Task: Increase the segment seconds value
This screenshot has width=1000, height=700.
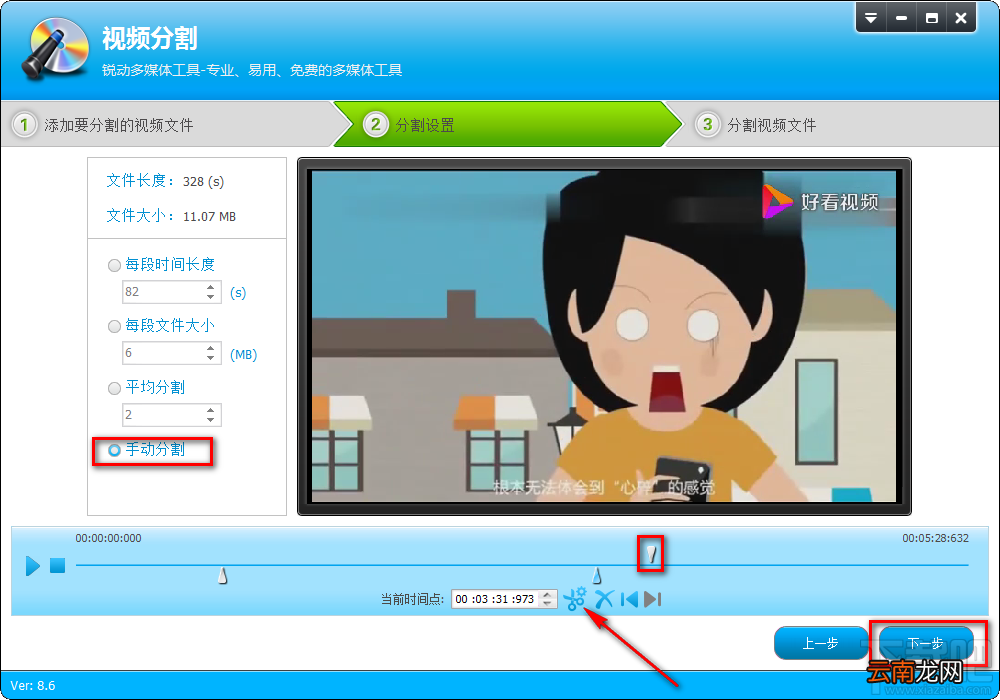Action: [x=210, y=288]
